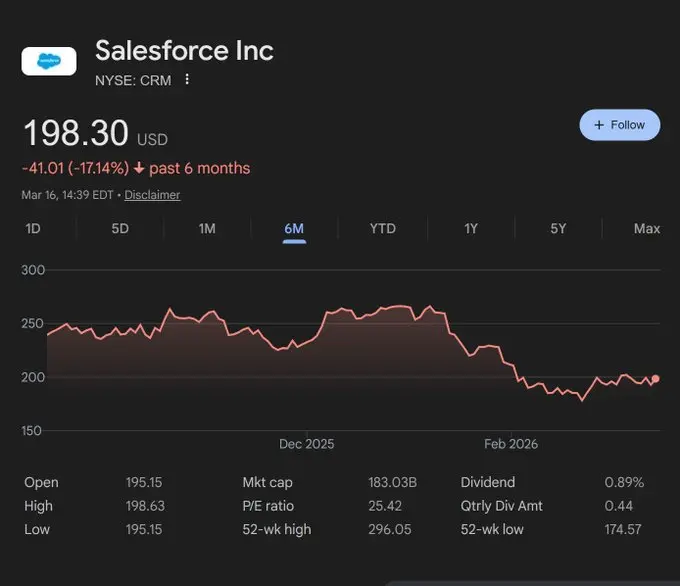The width and height of the screenshot is (680, 586).
Task: Click the active 6M range tab
Action: click(294, 229)
